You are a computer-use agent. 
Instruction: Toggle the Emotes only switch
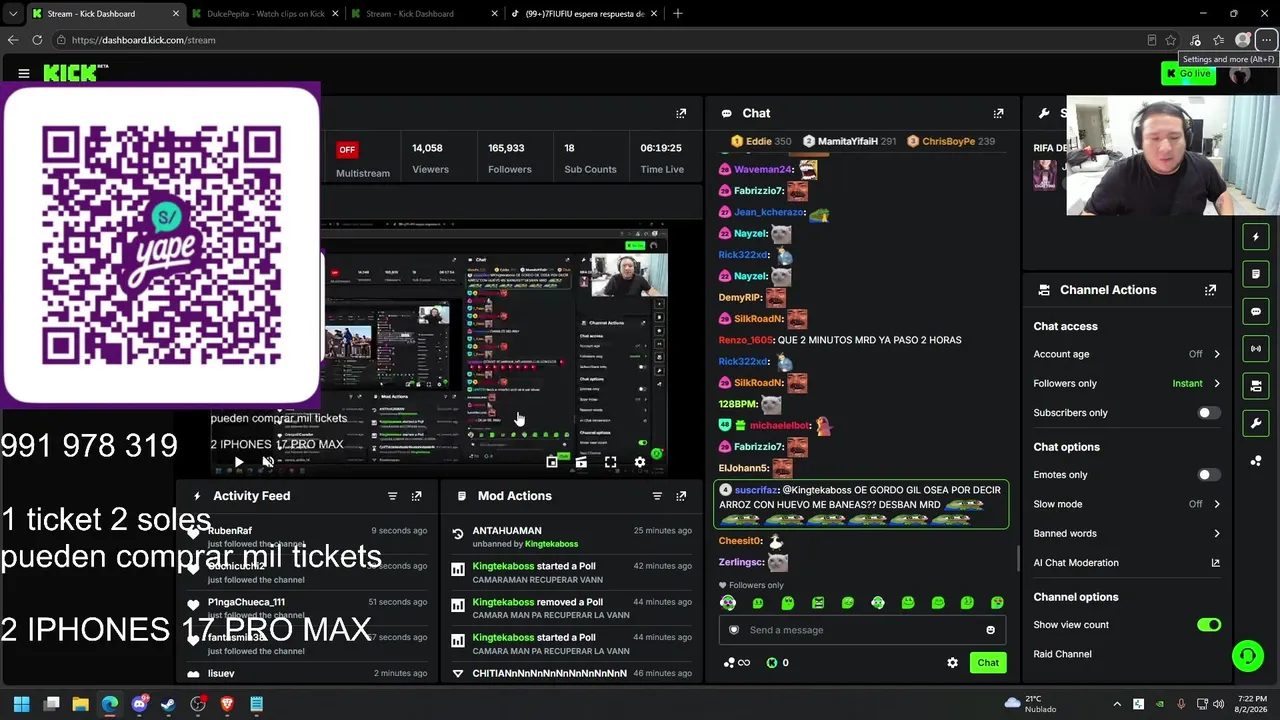(x=1209, y=475)
